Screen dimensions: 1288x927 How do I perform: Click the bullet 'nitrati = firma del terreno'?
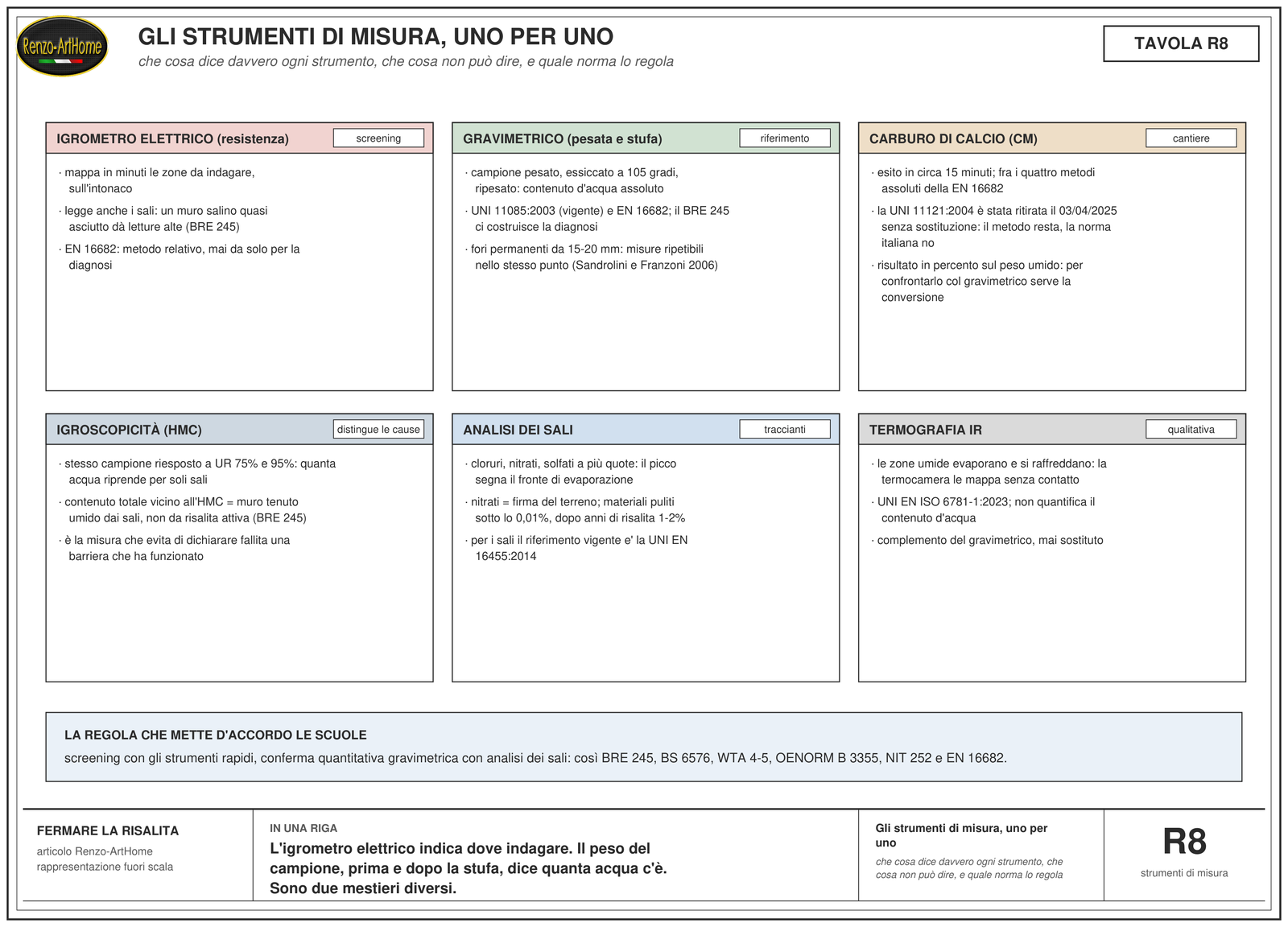tap(575, 510)
